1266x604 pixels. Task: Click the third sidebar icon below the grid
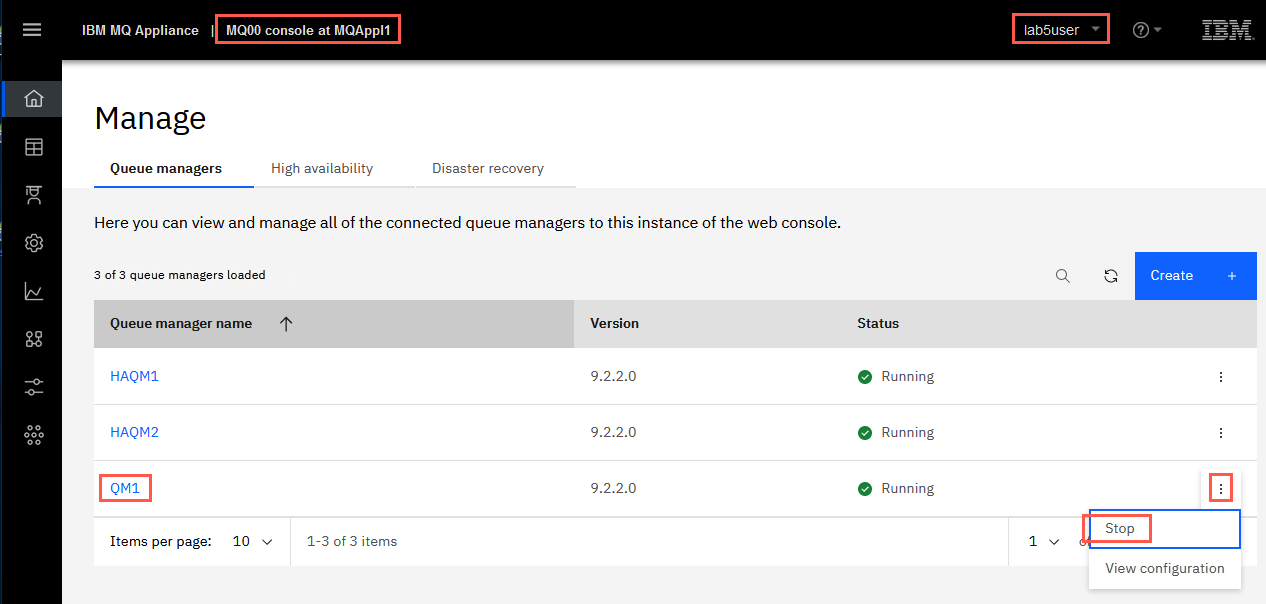(34, 195)
